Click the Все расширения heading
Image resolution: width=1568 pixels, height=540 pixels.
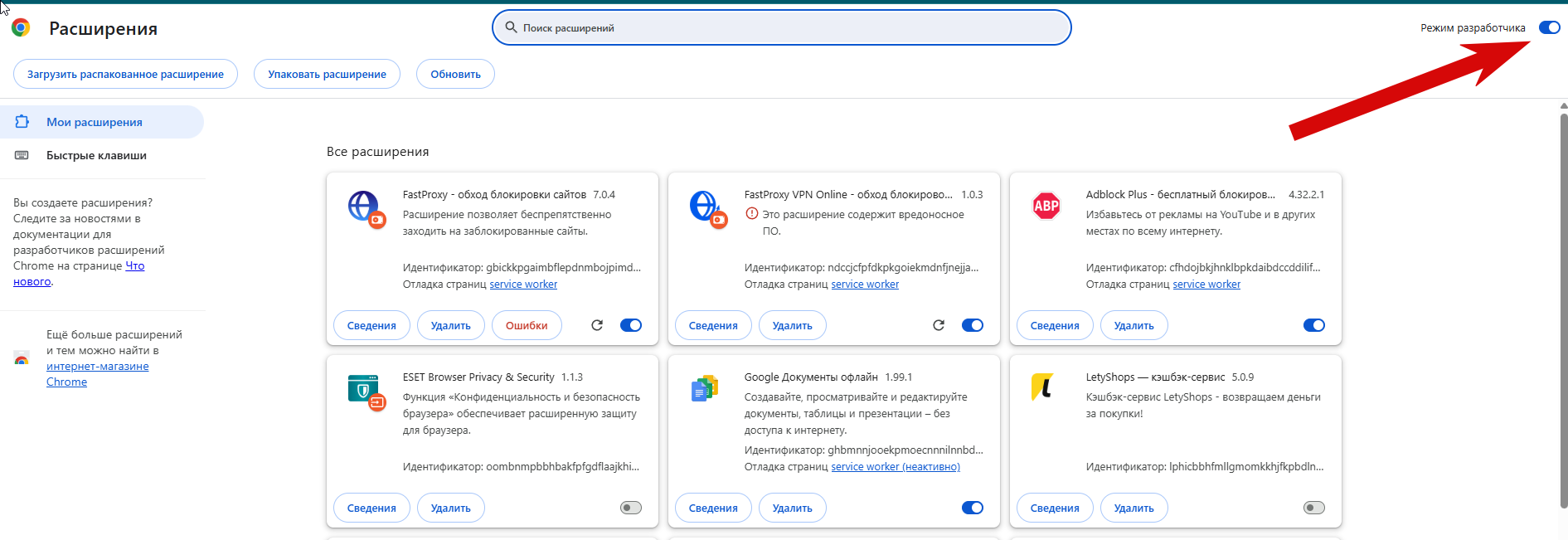tap(378, 152)
